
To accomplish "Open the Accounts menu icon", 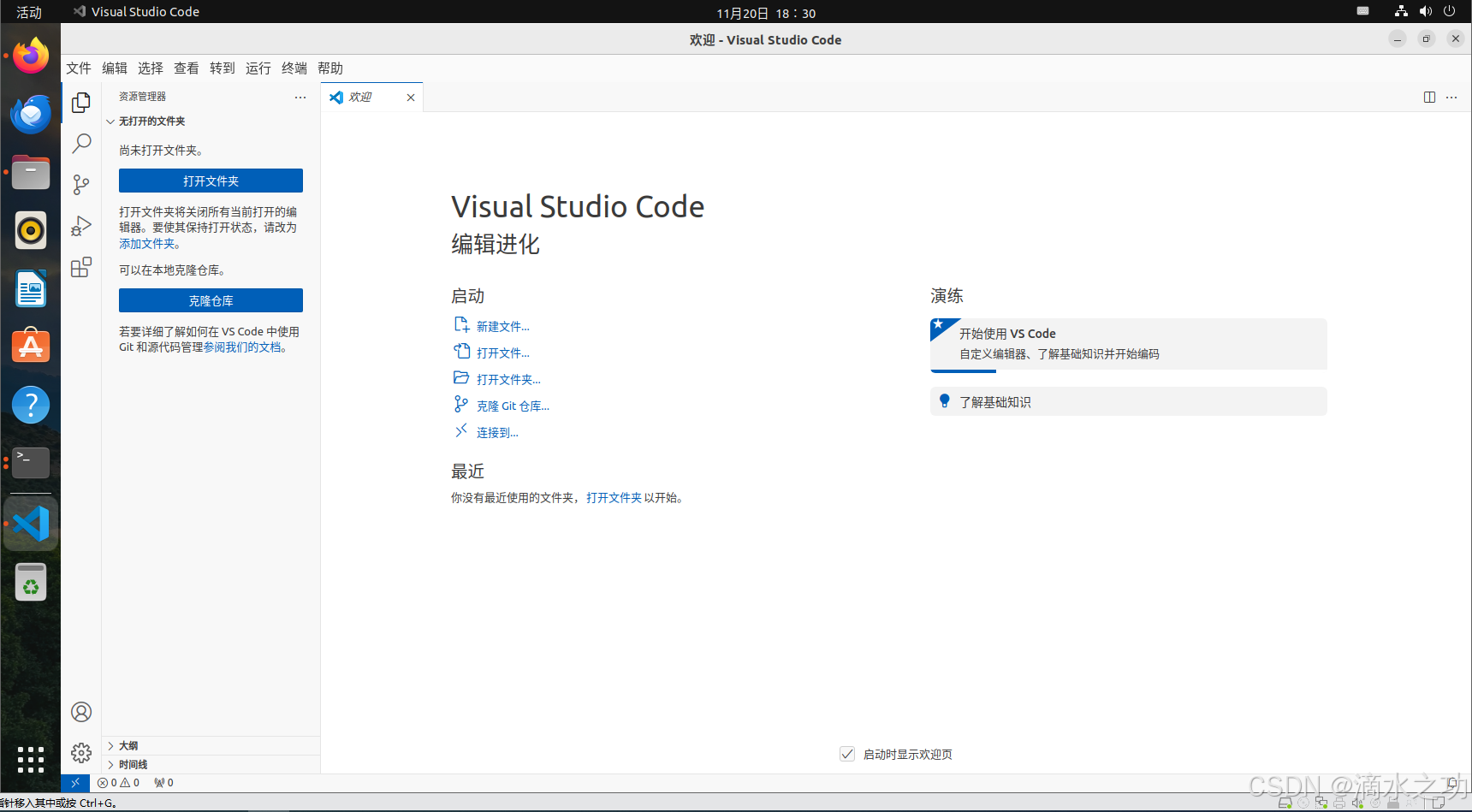I will pyautogui.click(x=81, y=712).
